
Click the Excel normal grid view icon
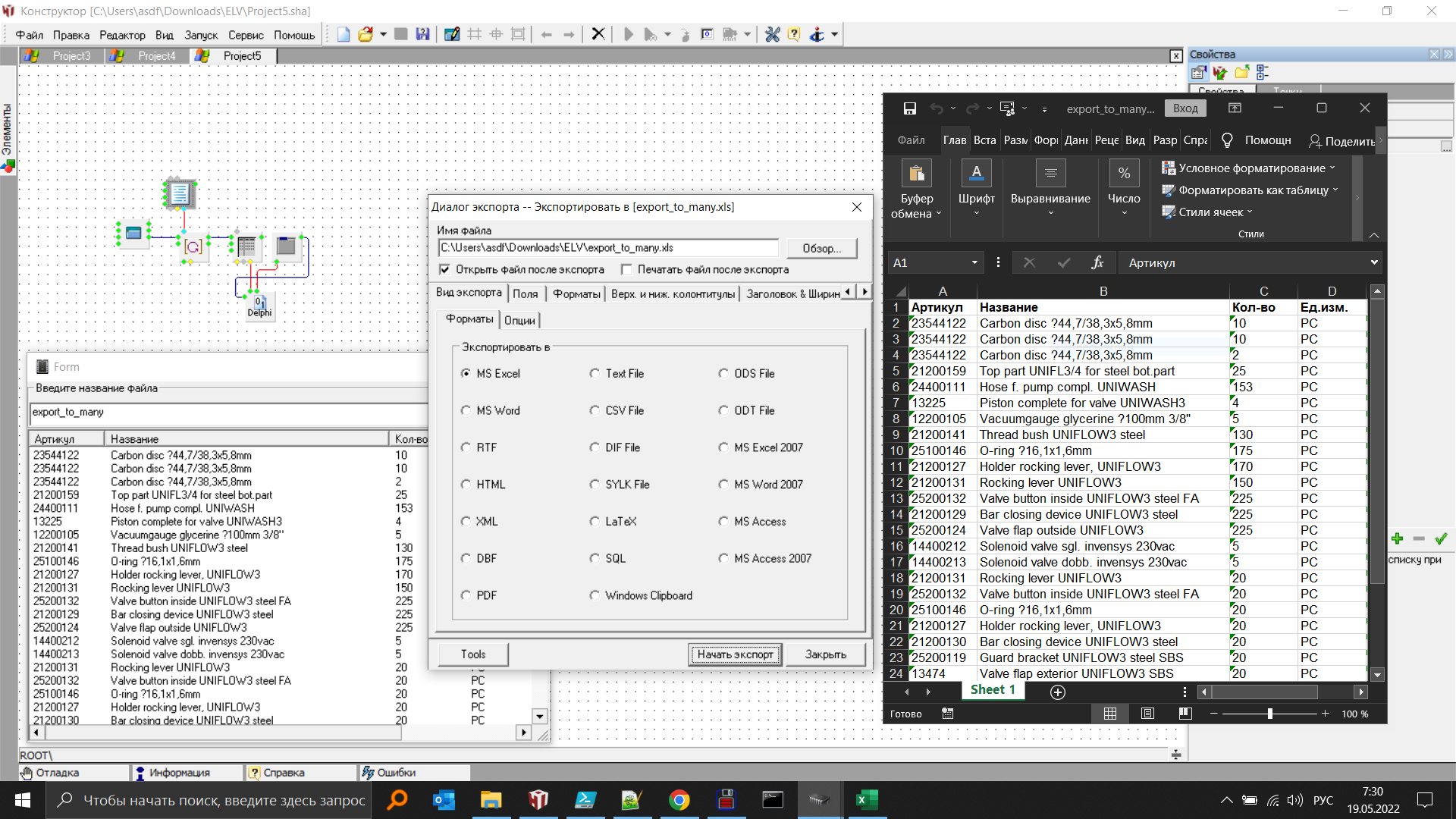pos(1110,714)
